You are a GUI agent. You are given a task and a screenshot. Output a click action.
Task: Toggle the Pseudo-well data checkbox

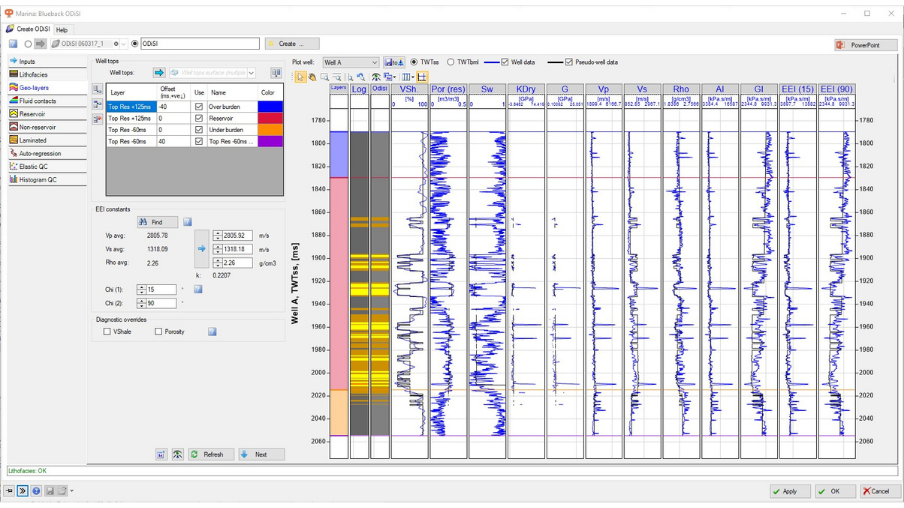coord(569,62)
